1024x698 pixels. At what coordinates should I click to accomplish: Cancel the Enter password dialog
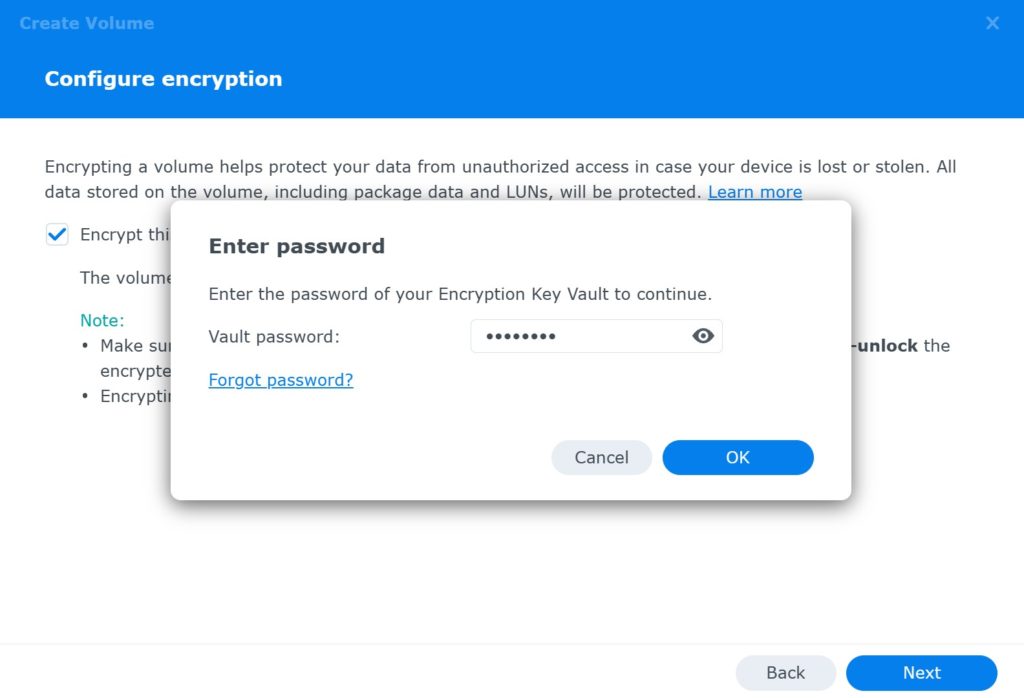coord(601,457)
